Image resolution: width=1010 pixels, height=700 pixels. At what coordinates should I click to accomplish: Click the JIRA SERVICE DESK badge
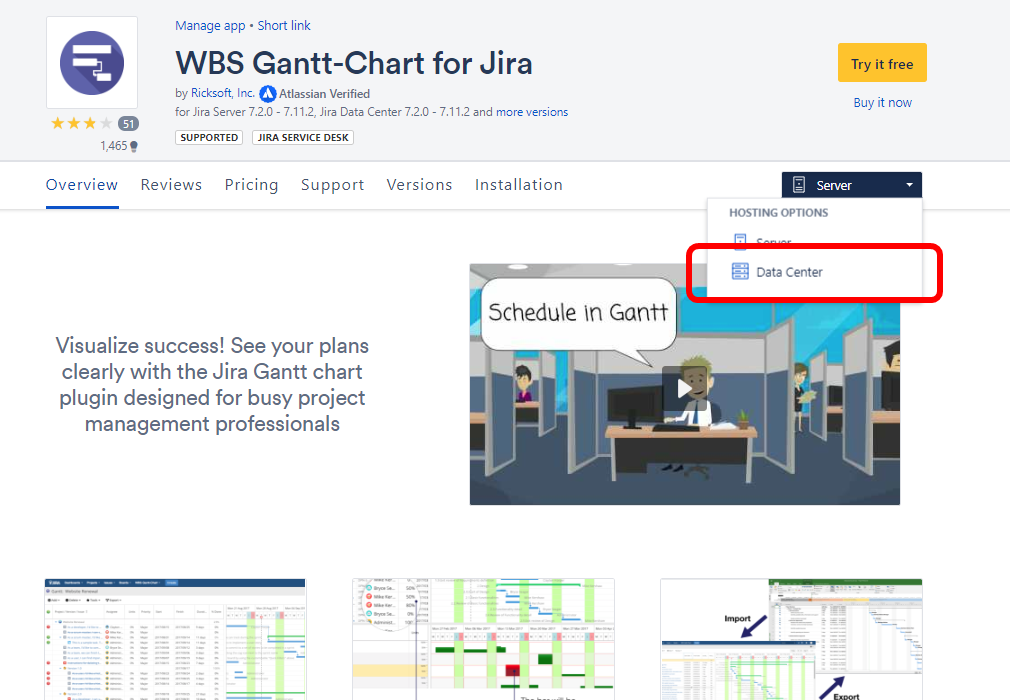[303, 137]
